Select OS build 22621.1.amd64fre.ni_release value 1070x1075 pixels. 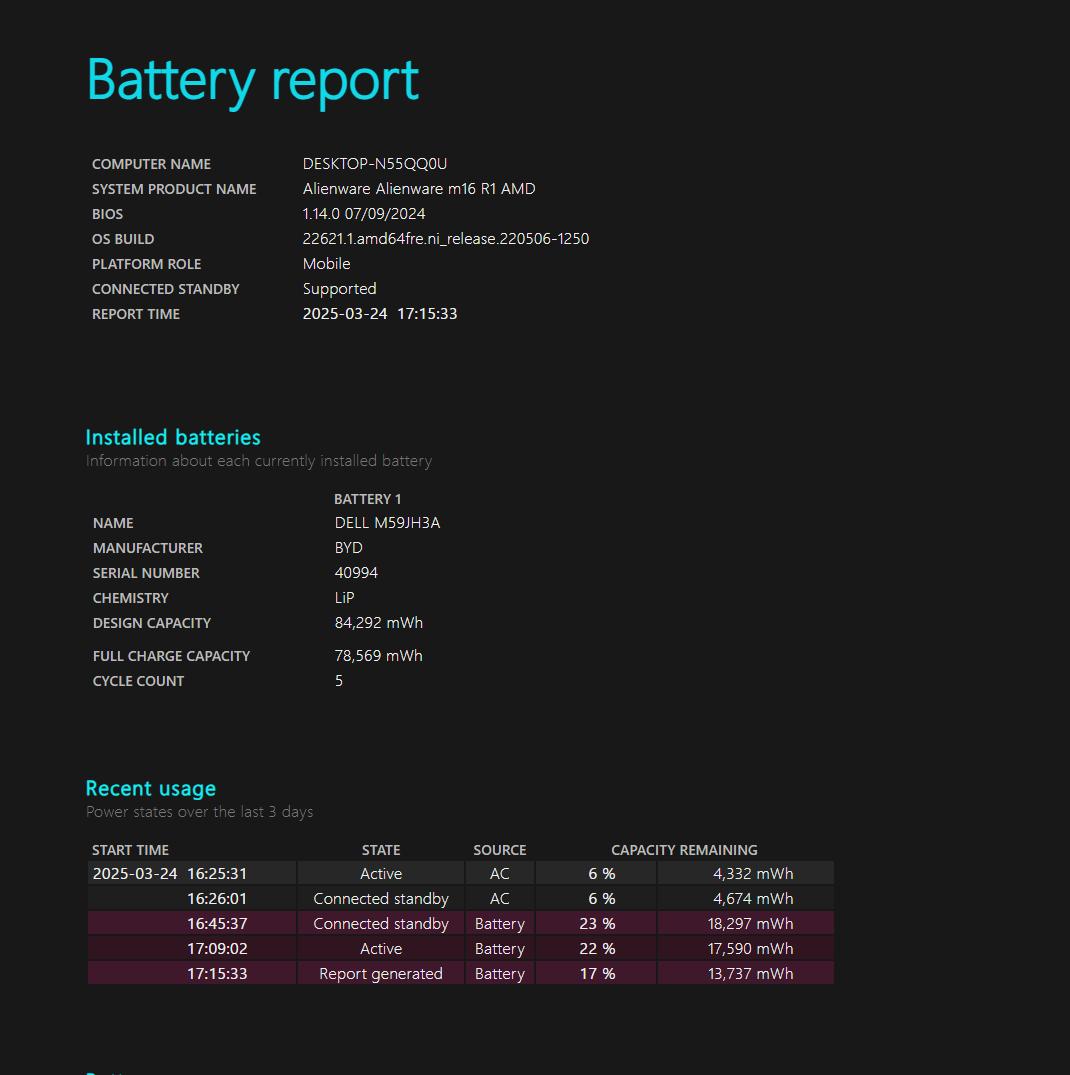[x=446, y=239]
